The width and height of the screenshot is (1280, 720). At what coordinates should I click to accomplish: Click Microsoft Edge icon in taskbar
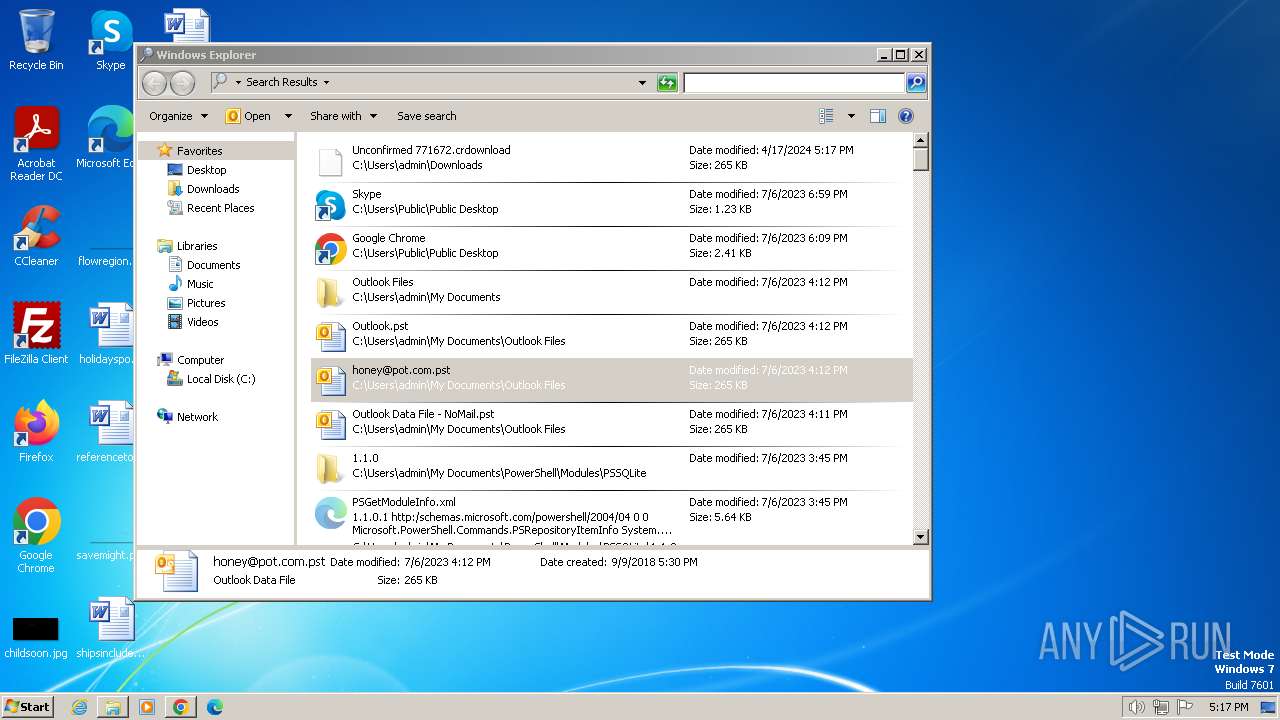pyautogui.click(x=215, y=707)
